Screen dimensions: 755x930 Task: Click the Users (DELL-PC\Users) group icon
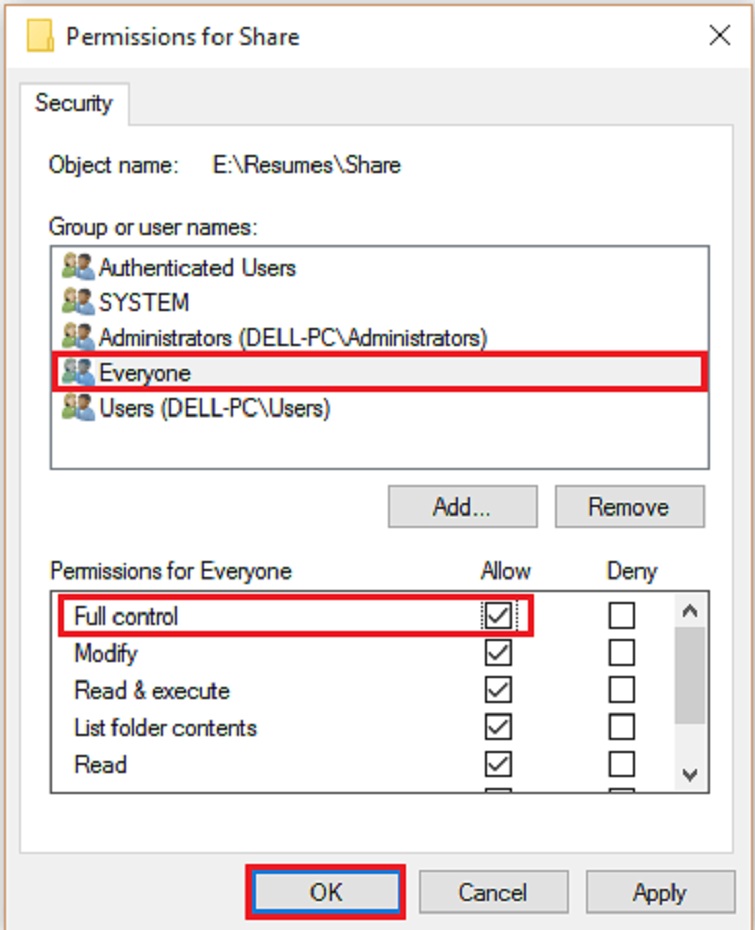coord(78,407)
